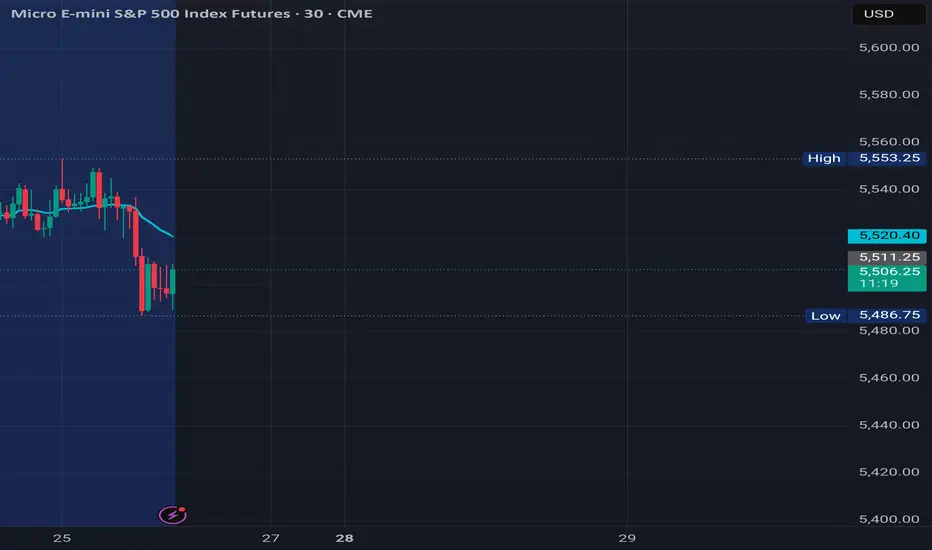Click the last green candle on chart
The image size is (932, 550).
pos(173,281)
